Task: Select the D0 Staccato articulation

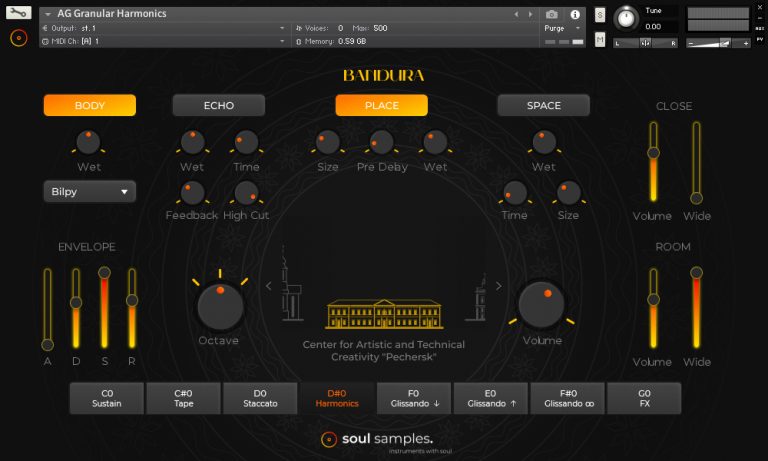Action: coord(260,398)
